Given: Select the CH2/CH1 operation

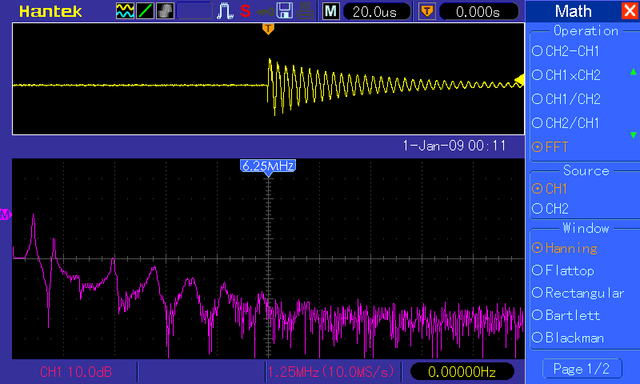Looking at the screenshot, I should tap(566, 123).
